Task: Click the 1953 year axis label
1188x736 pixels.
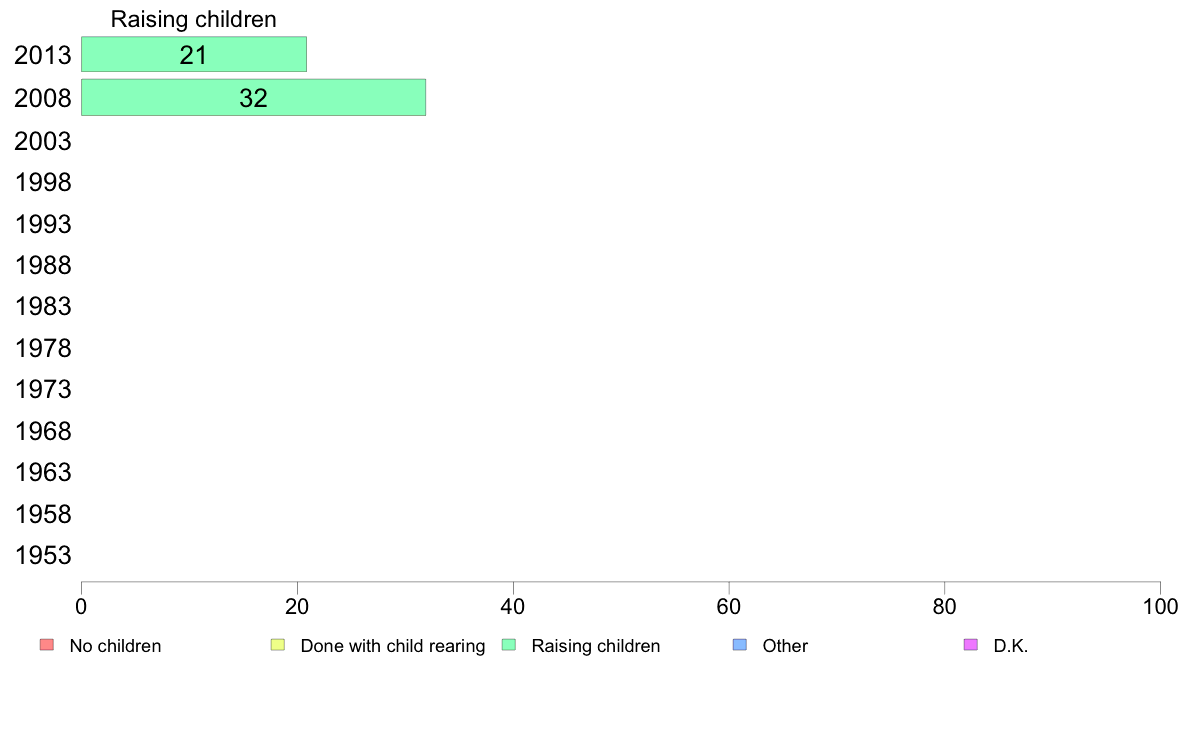Action: (42, 556)
